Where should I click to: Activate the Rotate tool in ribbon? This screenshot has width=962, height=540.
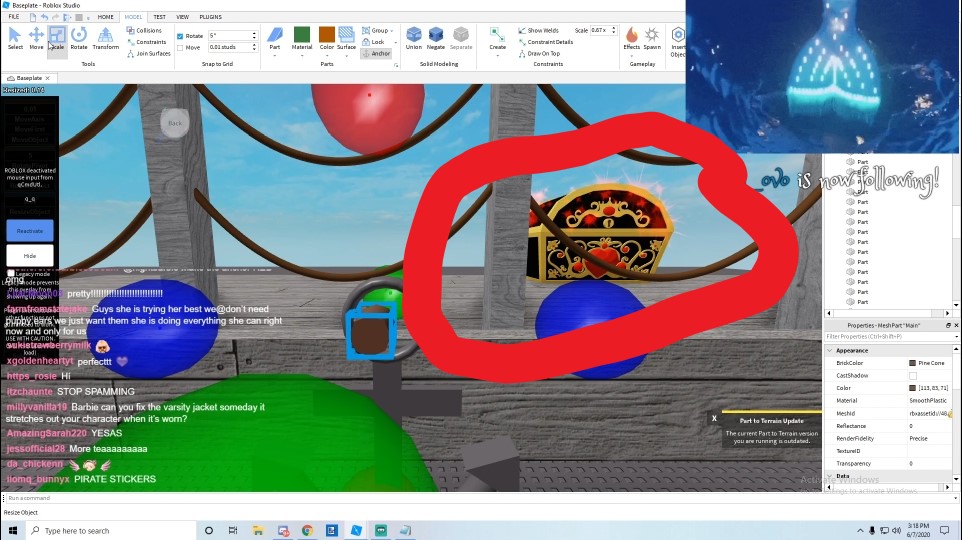[x=79, y=38]
